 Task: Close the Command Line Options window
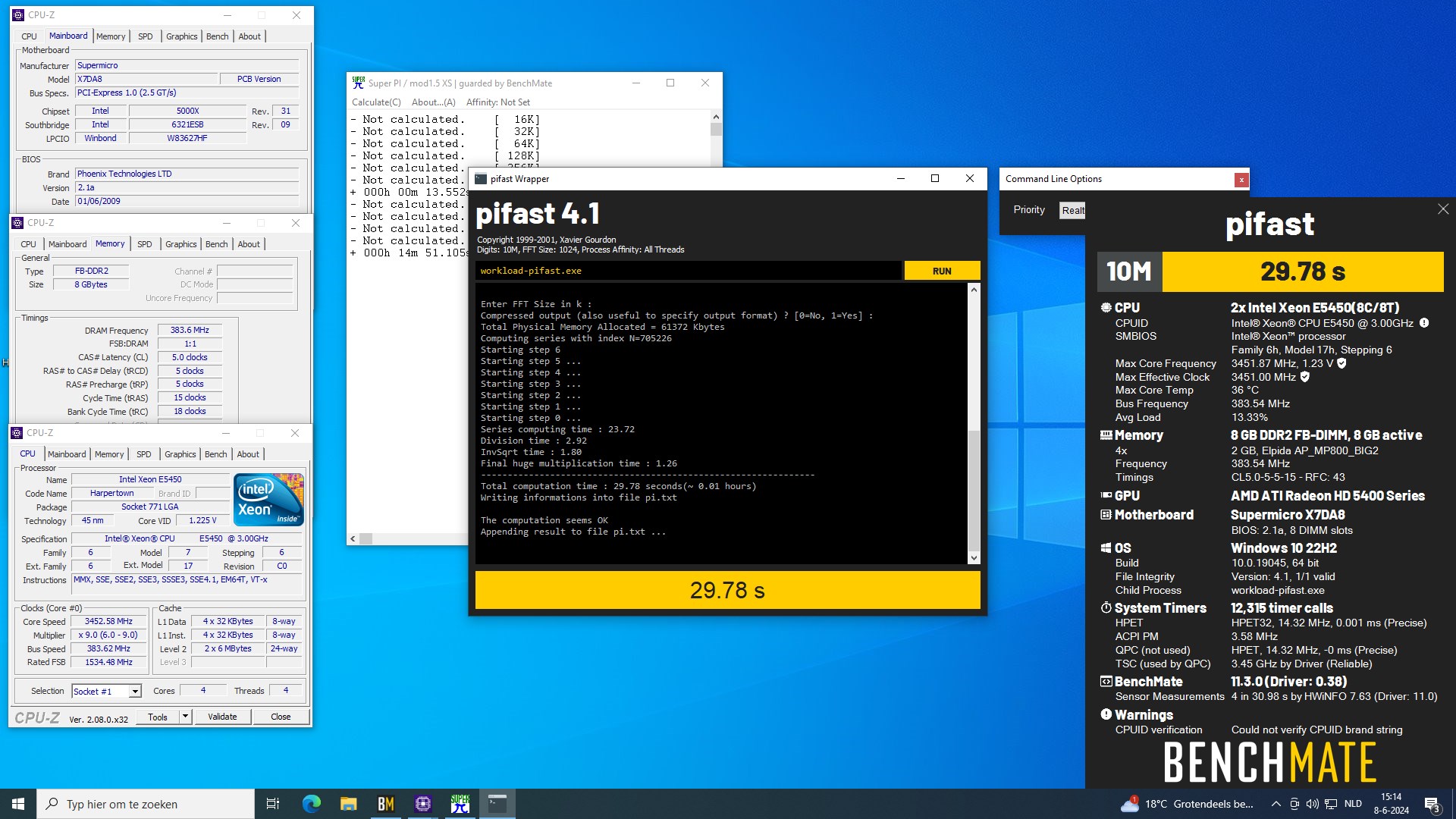pyautogui.click(x=1241, y=180)
